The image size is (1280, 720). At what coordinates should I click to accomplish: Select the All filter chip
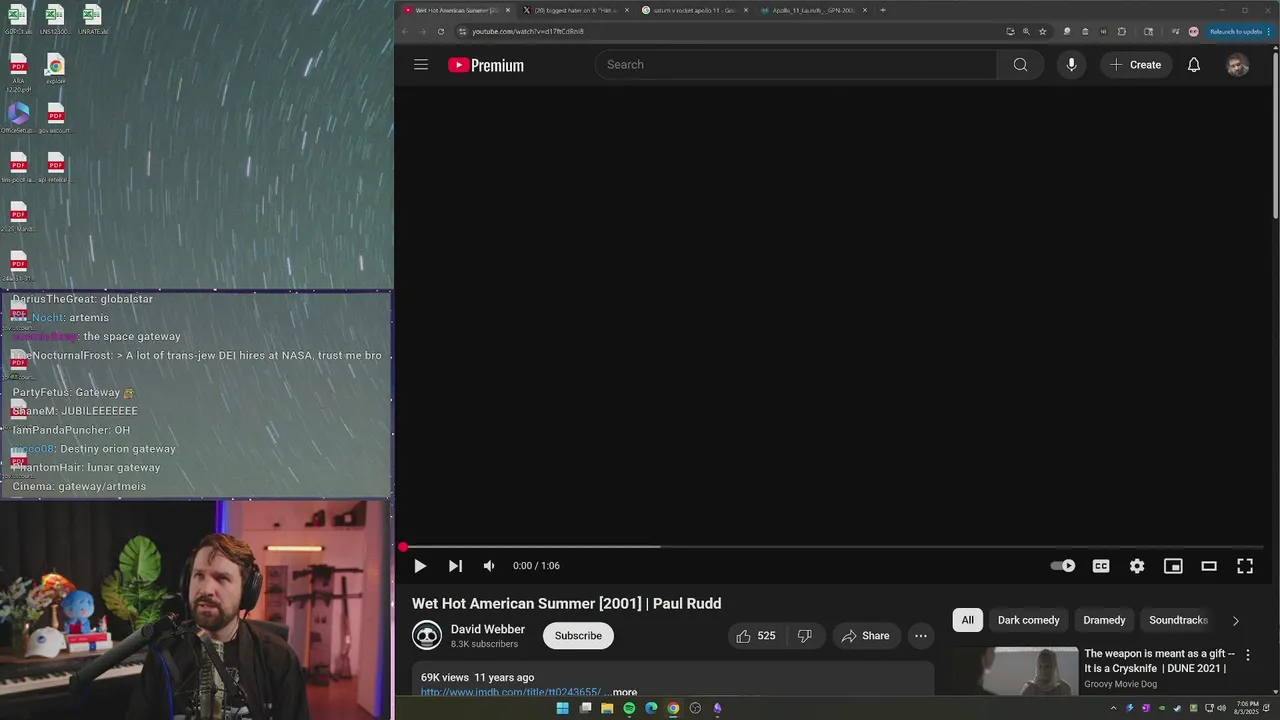click(x=967, y=620)
